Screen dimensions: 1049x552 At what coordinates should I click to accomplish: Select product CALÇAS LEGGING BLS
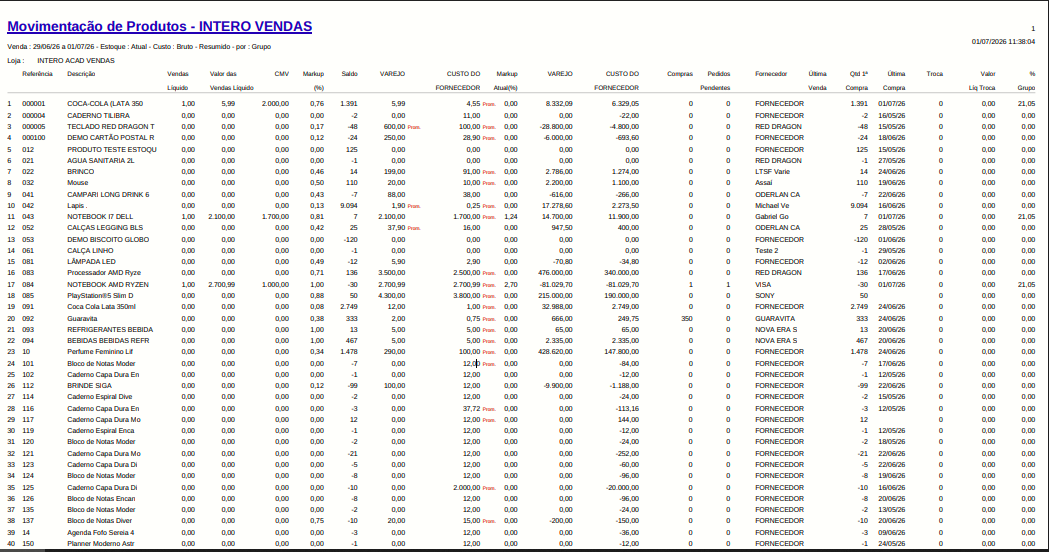(105, 227)
